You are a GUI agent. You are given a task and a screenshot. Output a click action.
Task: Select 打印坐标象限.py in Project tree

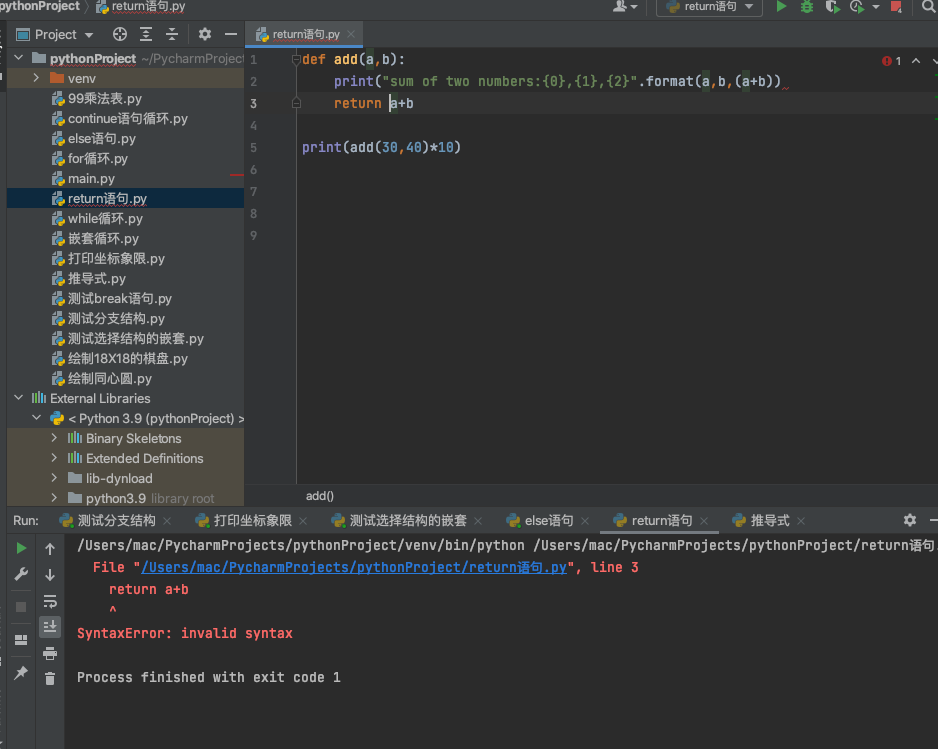click(x=116, y=258)
